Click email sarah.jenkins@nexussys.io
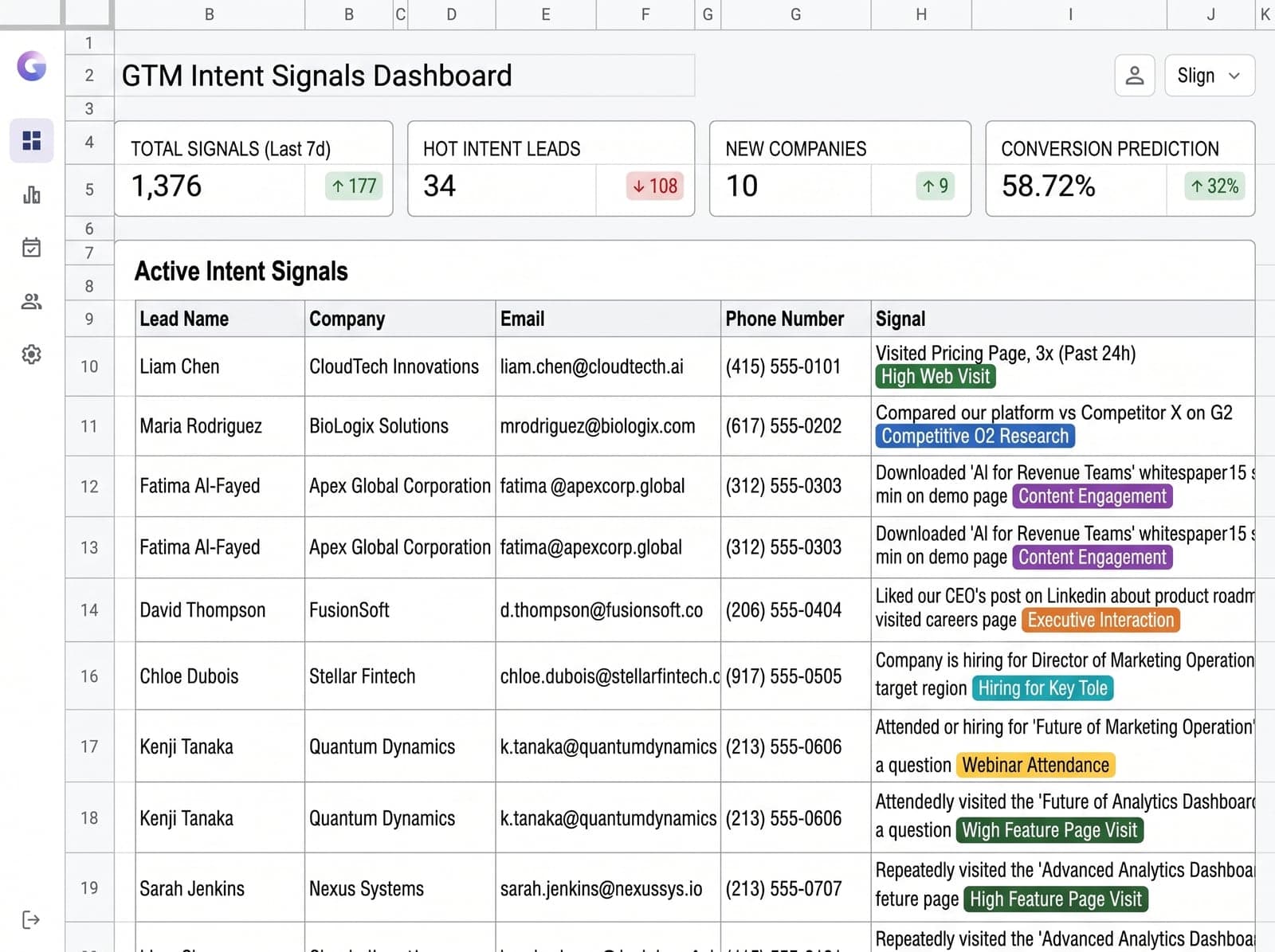1275x952 pixels. (602, 888)
